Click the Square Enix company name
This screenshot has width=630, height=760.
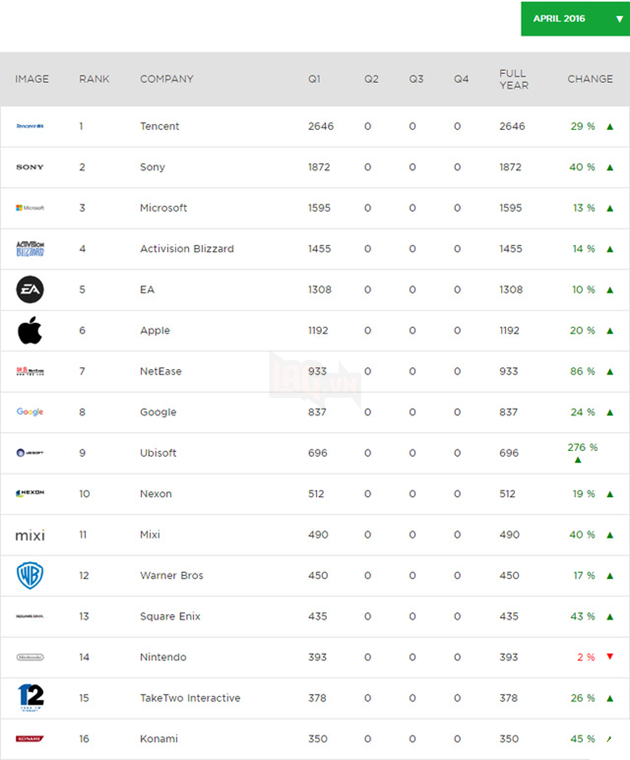(170, 616)
